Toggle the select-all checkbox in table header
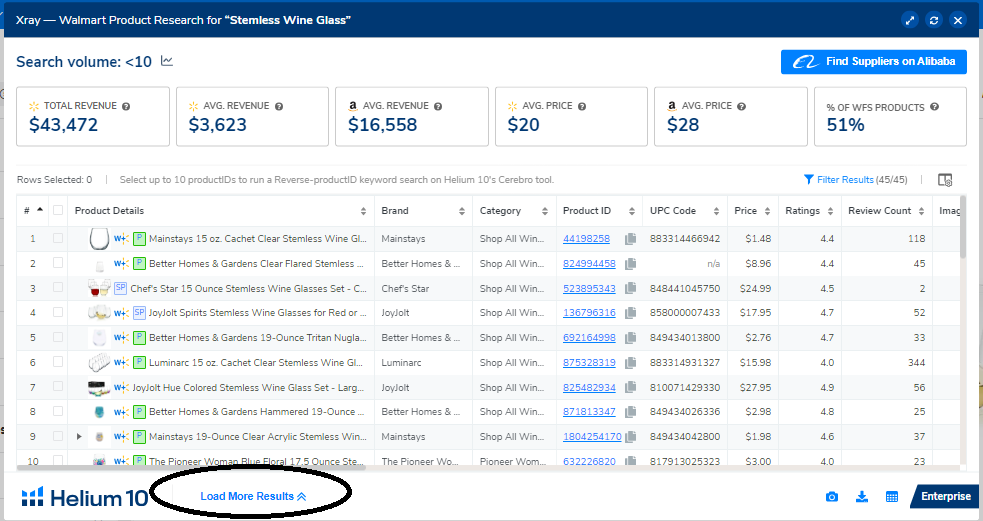 pos(58,210)
